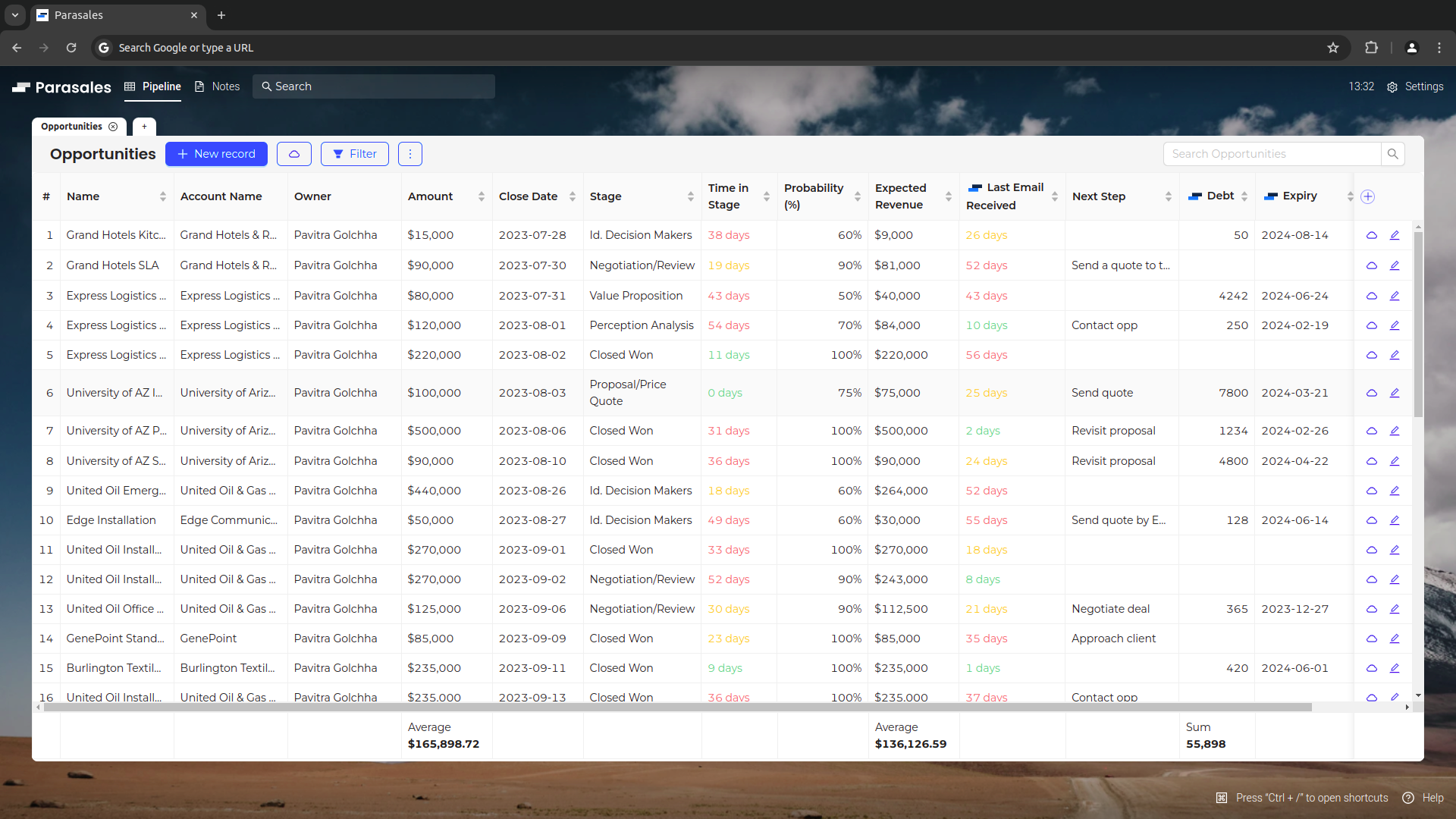
Task: Close the Opportunities tab
Action: [113, 127]
